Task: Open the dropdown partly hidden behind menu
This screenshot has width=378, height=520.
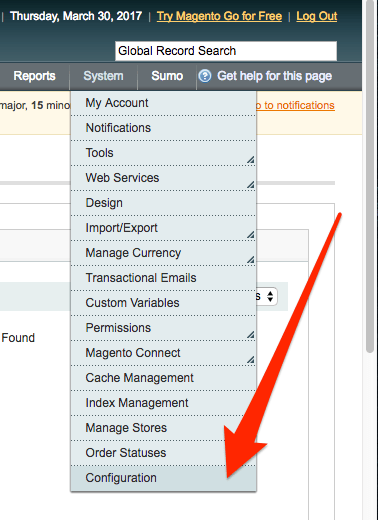Action: pyautogui.click(x=267, y=296)
